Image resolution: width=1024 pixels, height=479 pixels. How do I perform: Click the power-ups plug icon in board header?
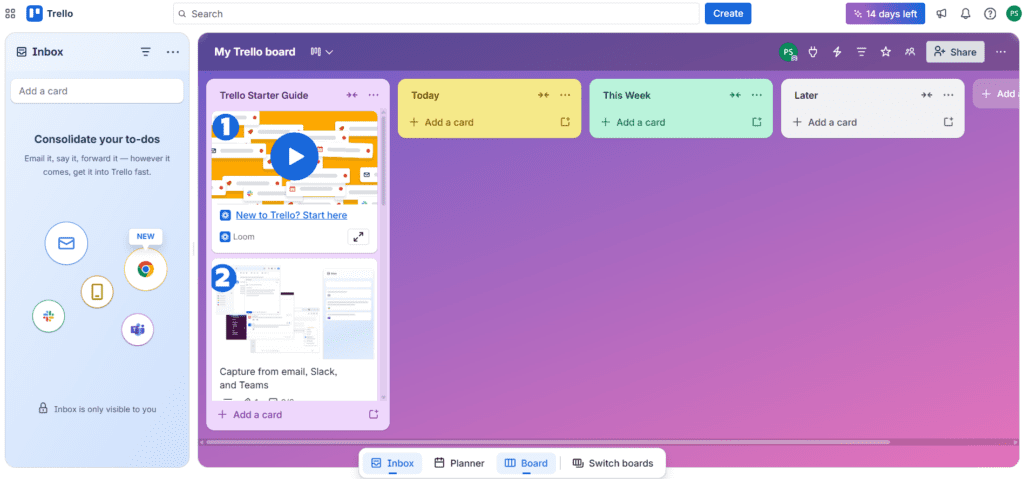point(814,52)
